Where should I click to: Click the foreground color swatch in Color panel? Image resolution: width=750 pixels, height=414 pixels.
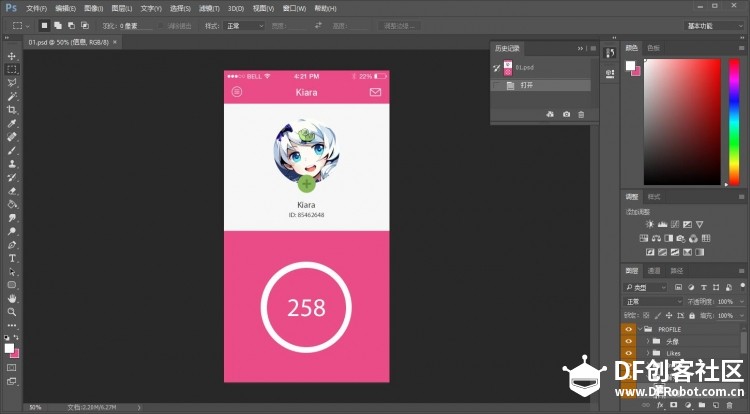pos(630,65)
